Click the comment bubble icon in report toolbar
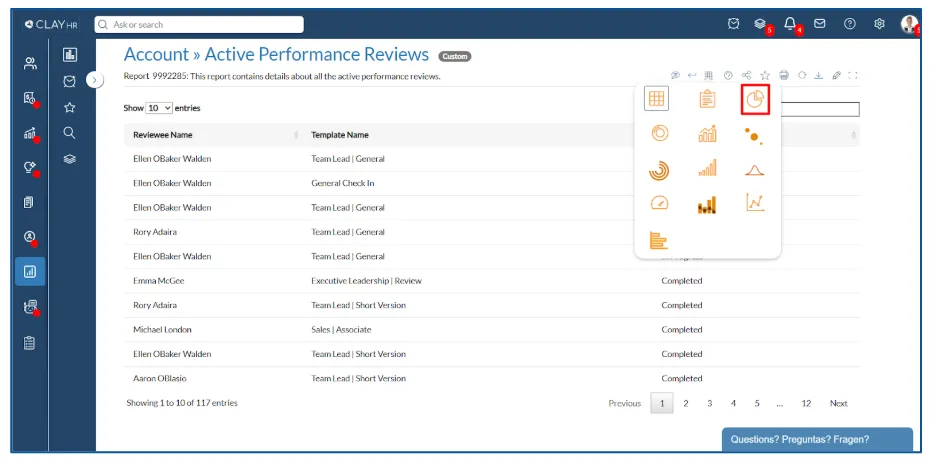 [675, 75]
